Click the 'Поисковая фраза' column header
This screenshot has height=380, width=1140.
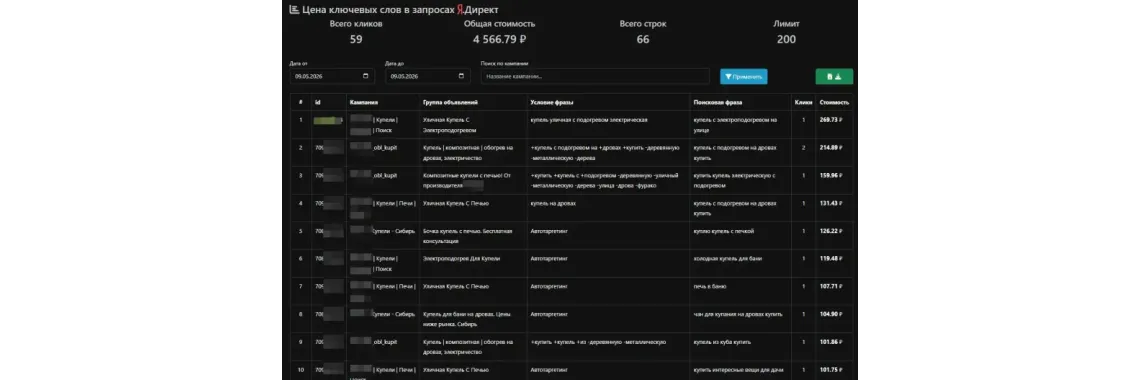pos(718,102)
